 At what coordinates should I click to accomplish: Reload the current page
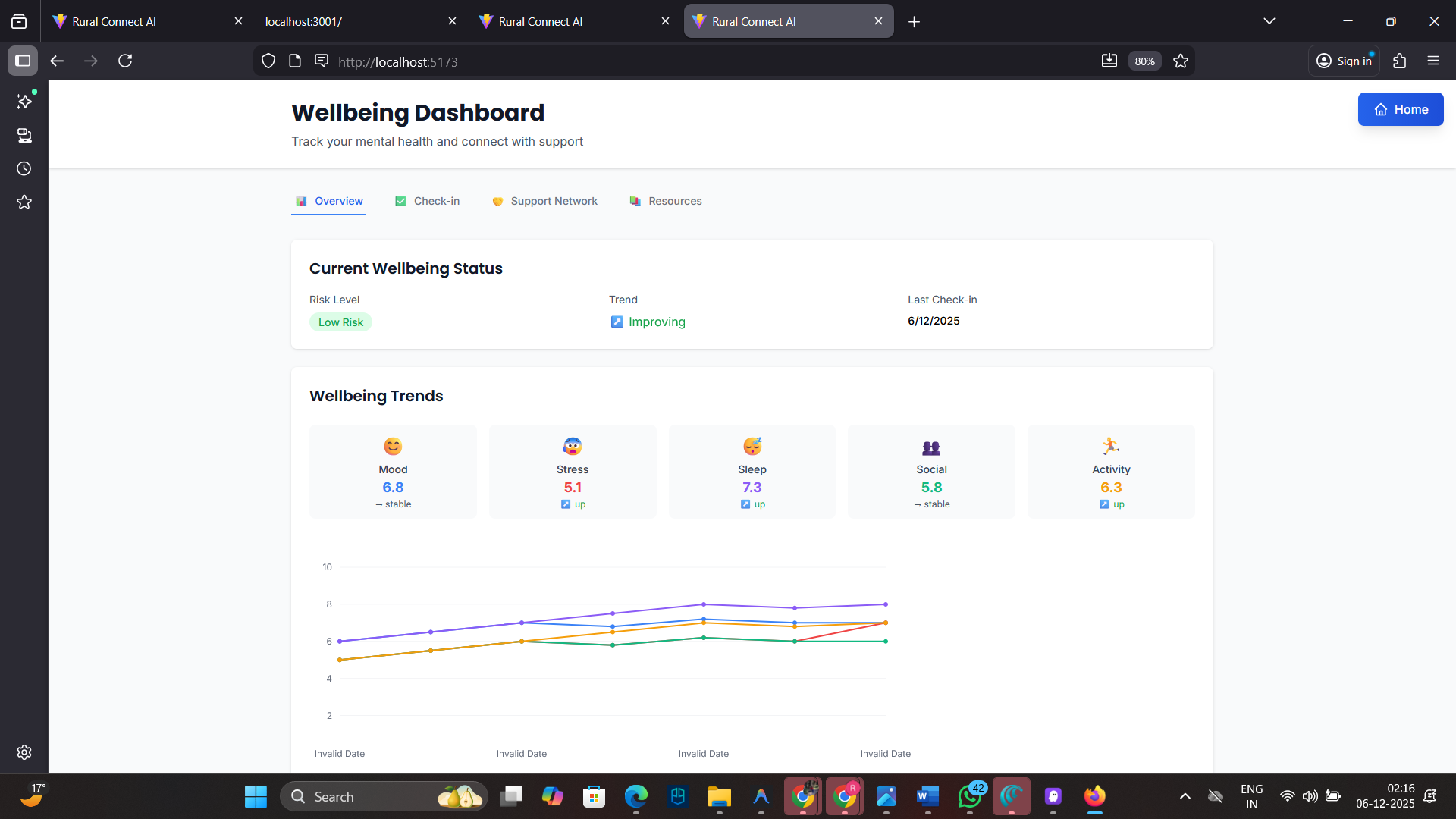click(125, 61)
